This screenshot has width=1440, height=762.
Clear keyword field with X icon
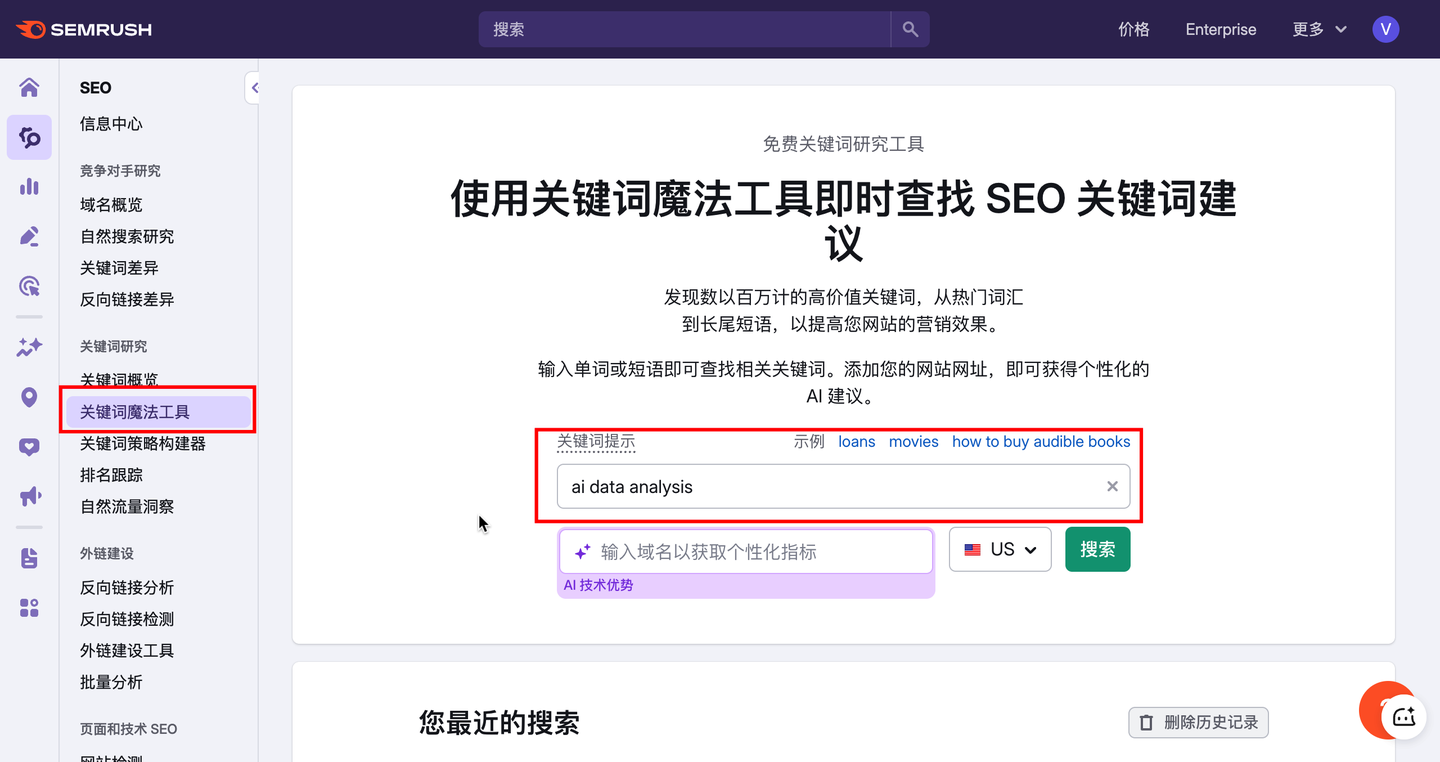click(1112, 486)
